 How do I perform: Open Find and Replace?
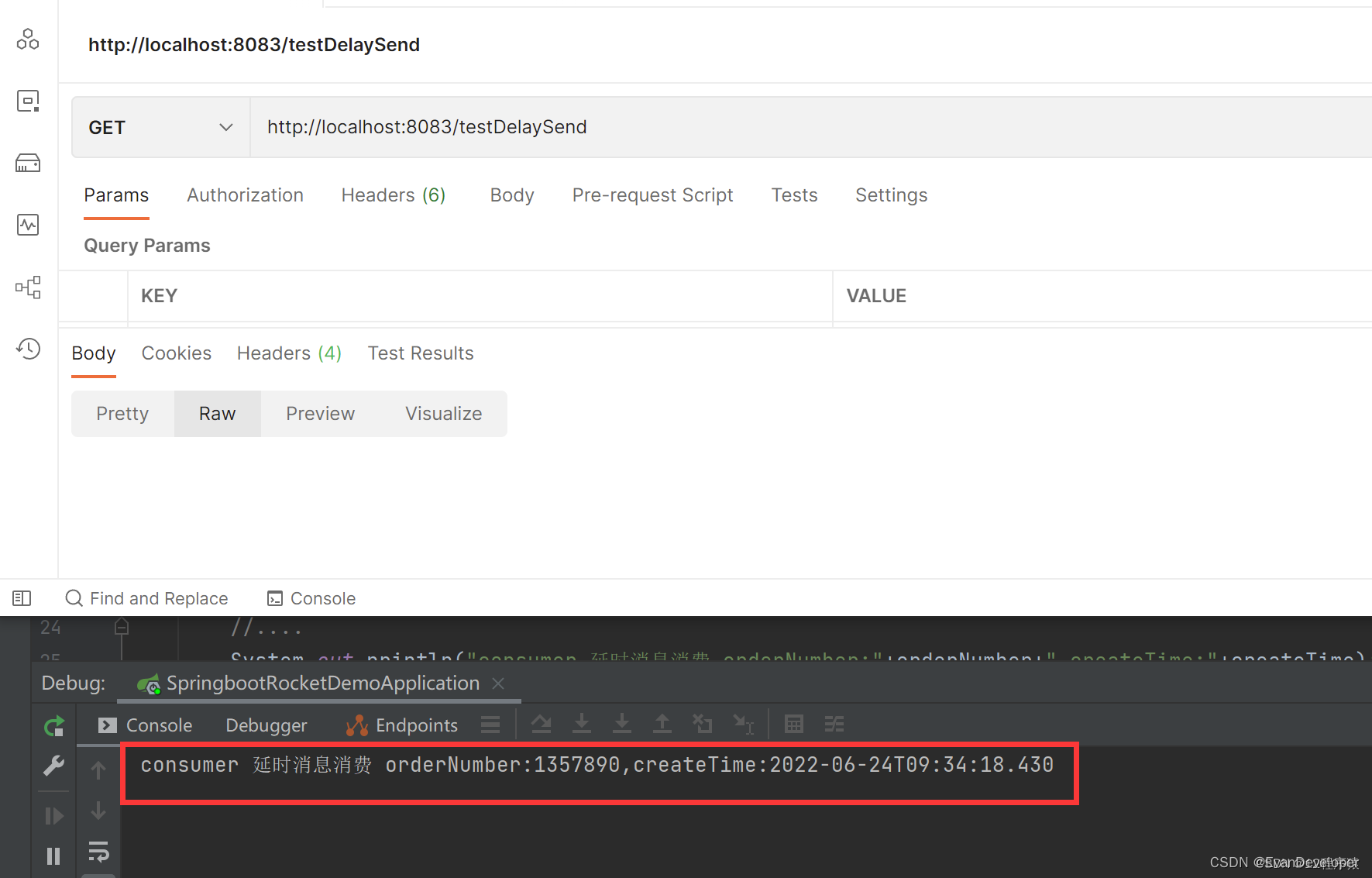146,598
